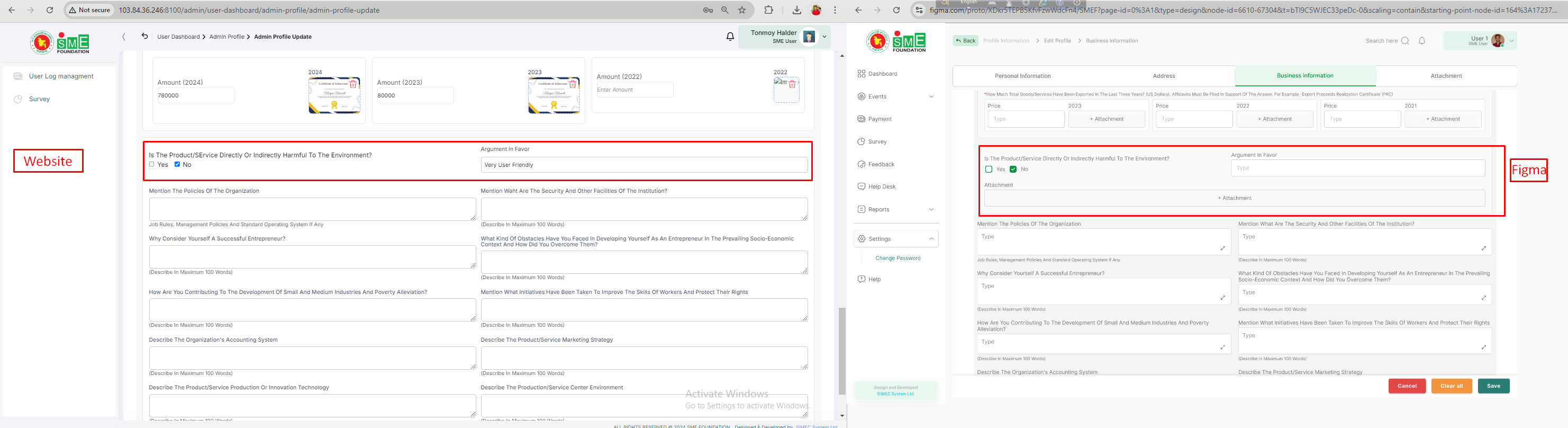Viewport: 1568px width, 428px height.
Task: Expand the Events menu chevron in Figma sidebar
Action: point(931,96)
